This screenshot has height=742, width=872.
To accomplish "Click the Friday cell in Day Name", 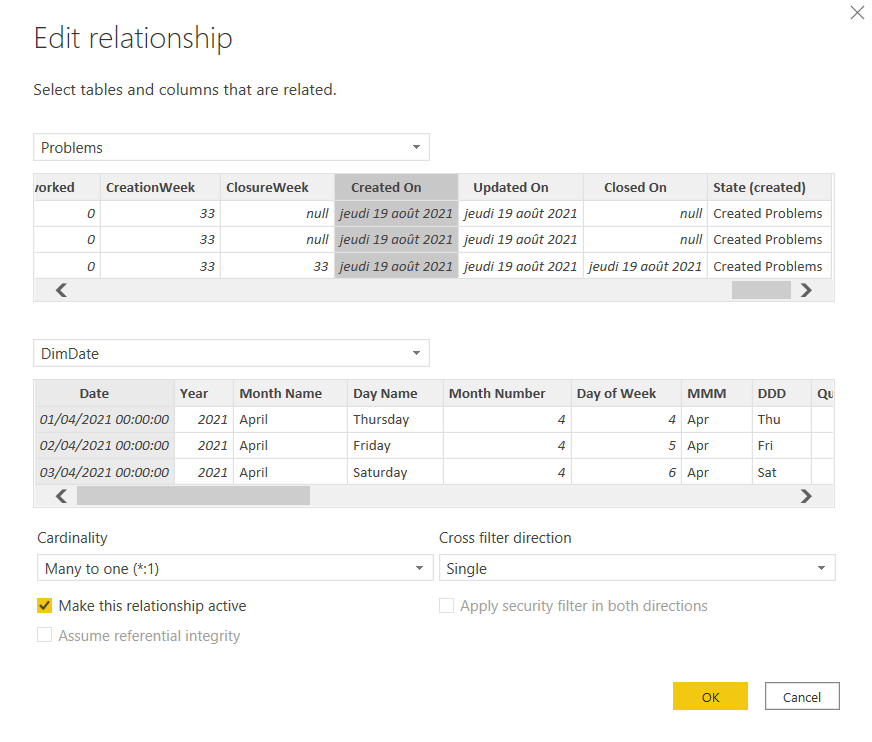I will pyautogui.click(x=395, y=446).
